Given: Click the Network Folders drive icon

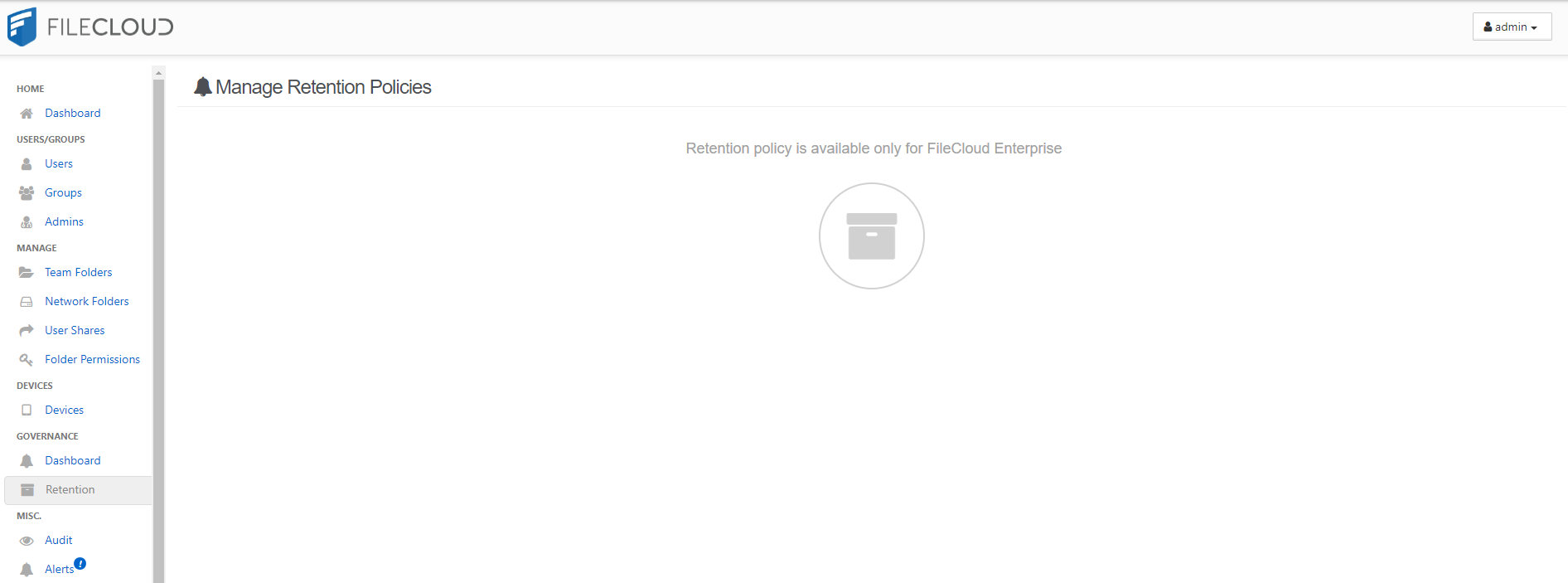Looking at the screenshot, I should [27, 302].
